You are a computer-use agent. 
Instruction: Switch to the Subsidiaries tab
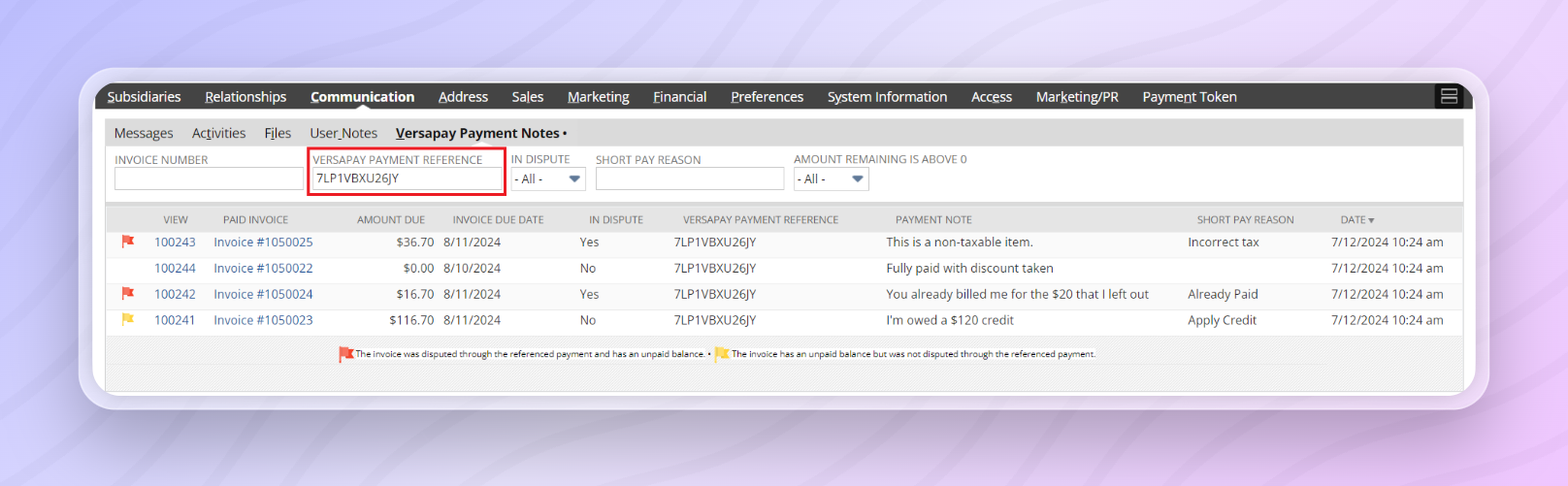(x=144, y=97)
